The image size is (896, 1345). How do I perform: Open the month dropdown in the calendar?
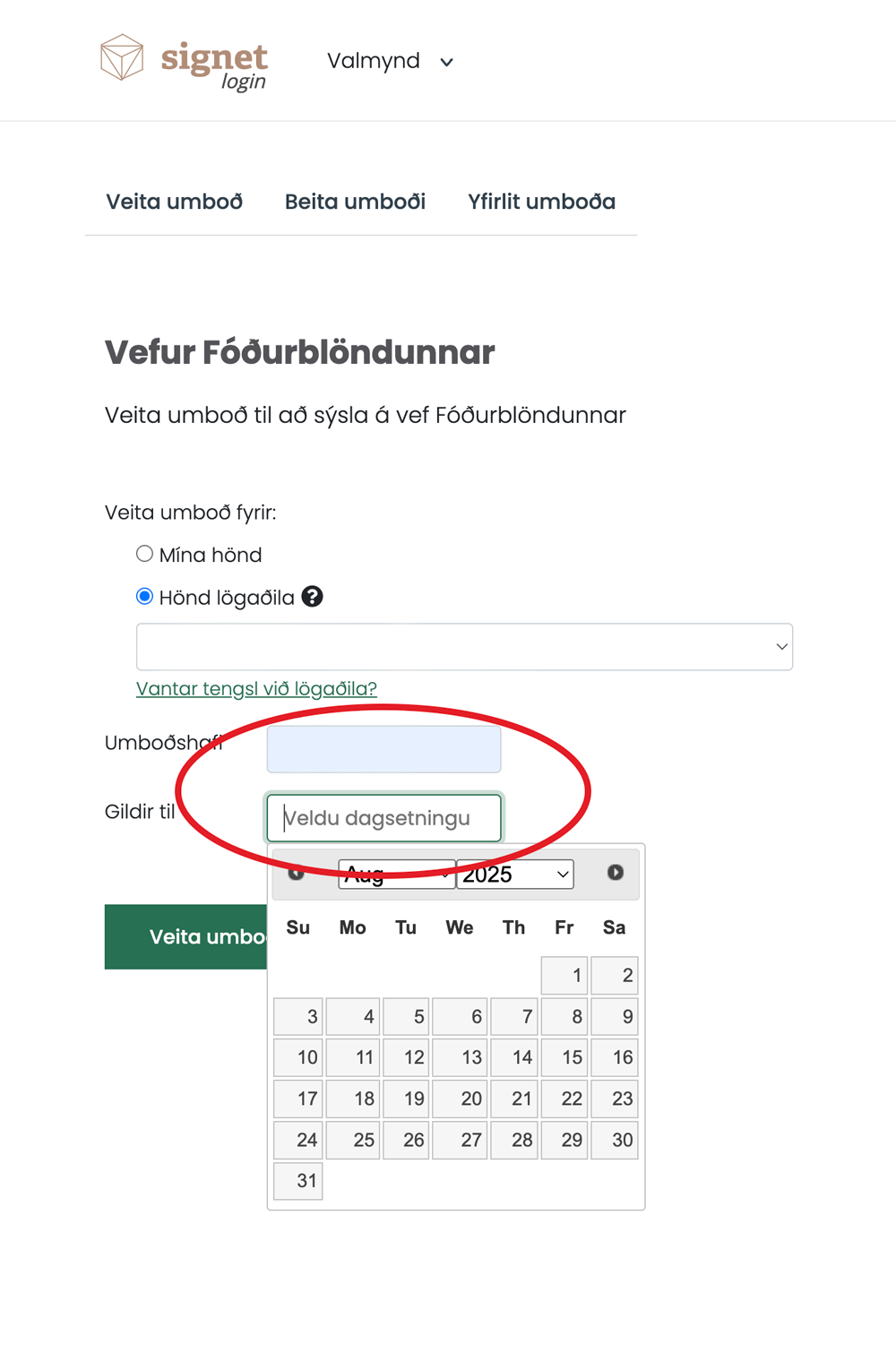(x=396, y=875)
